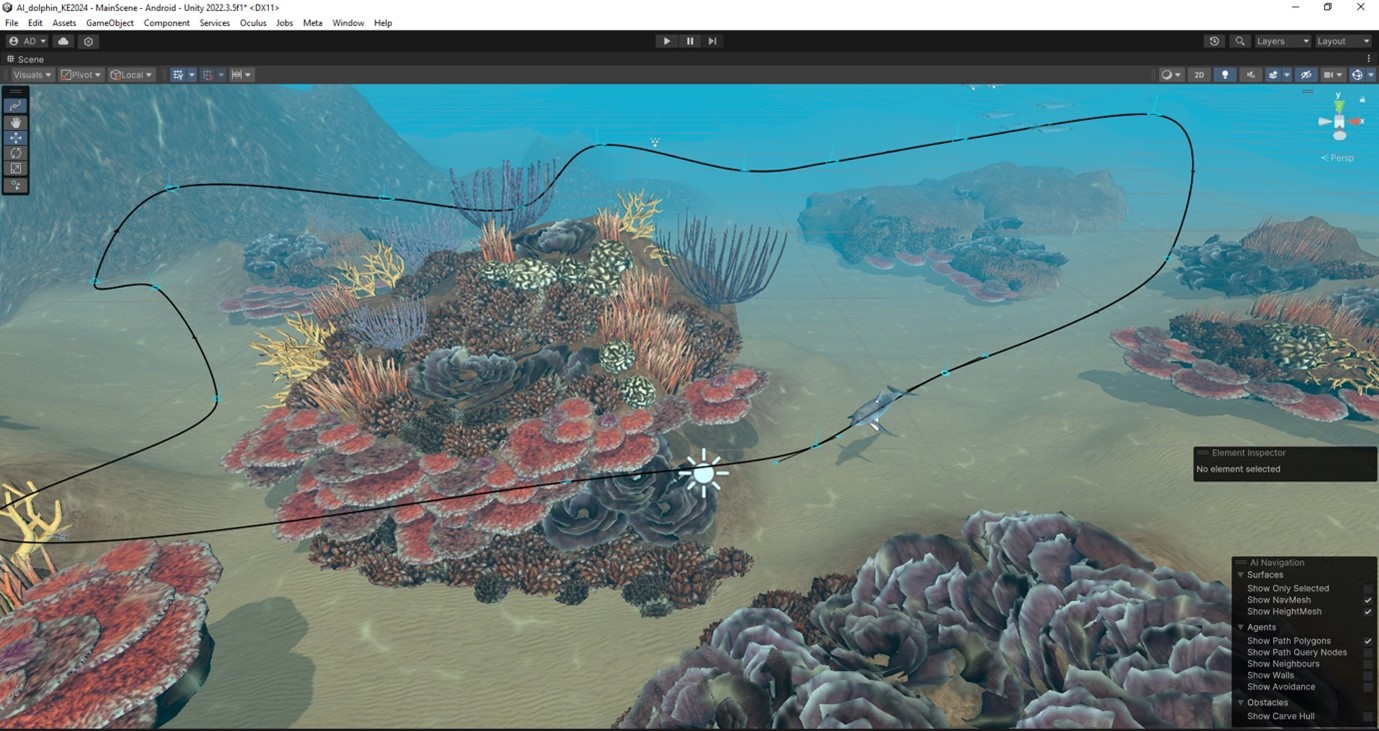Collapse the Surfaces section
The image size is (1379, 731).
[1241, 575]
